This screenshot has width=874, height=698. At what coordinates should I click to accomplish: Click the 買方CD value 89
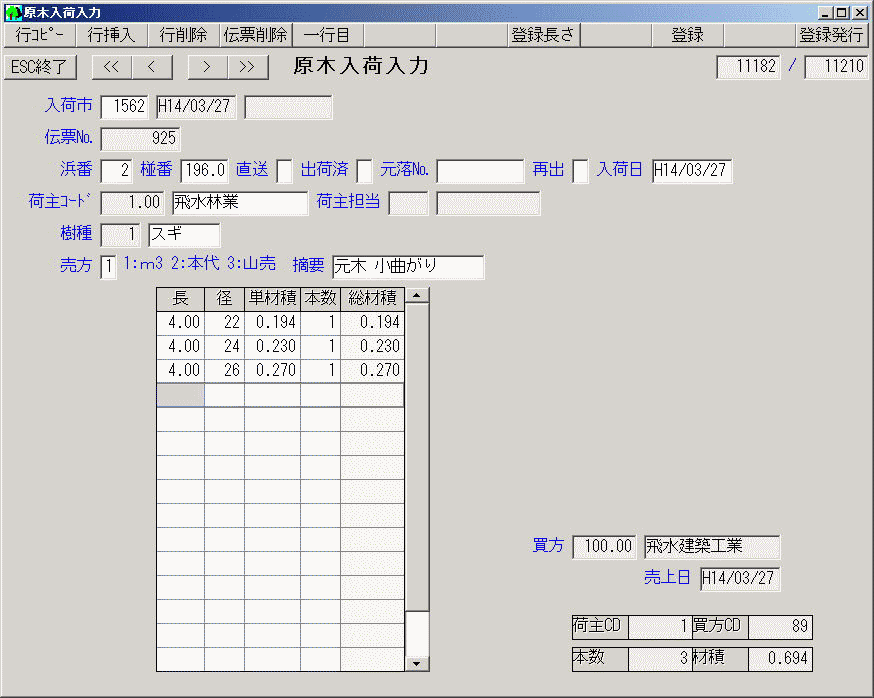(x=780, y=627)
